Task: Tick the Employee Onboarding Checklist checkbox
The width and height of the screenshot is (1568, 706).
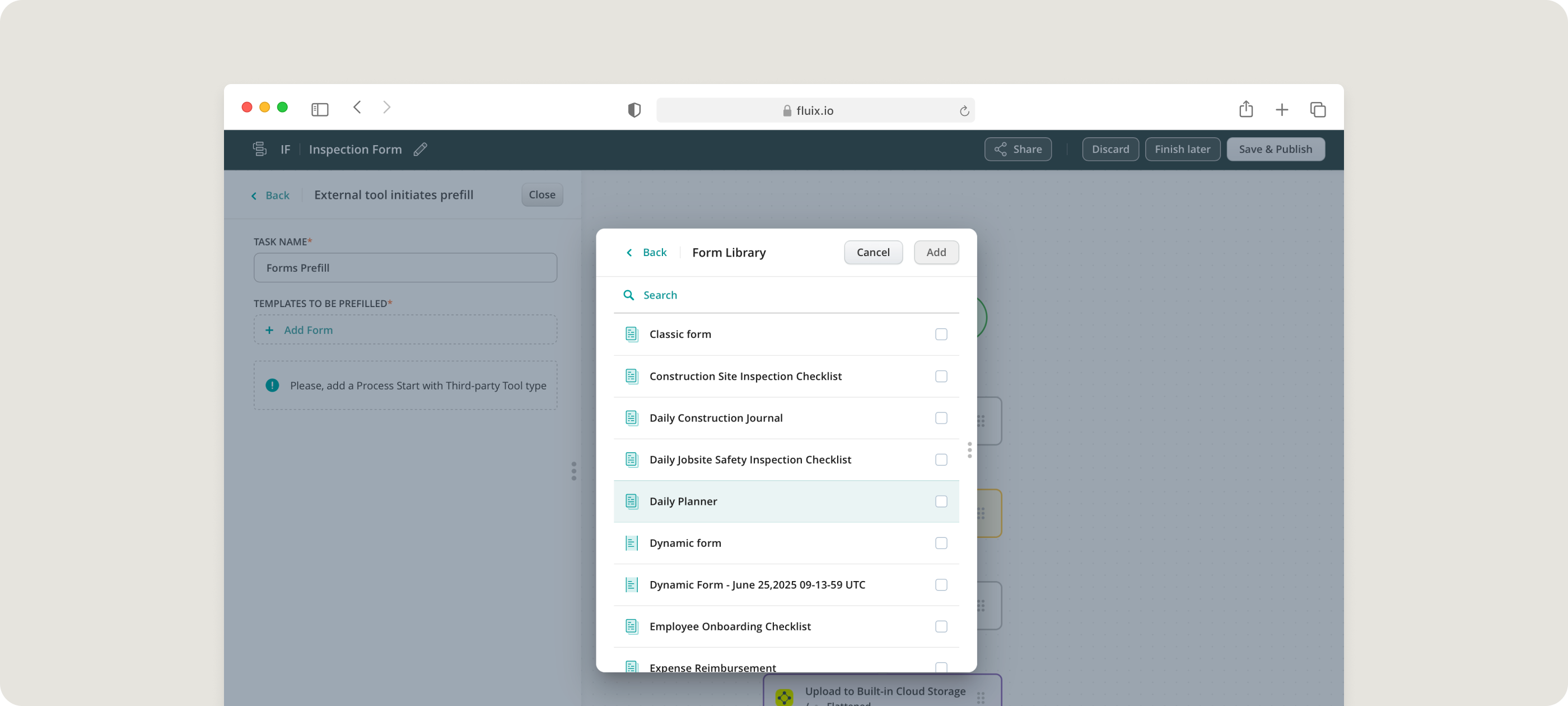Action: [x=941, y=626]
